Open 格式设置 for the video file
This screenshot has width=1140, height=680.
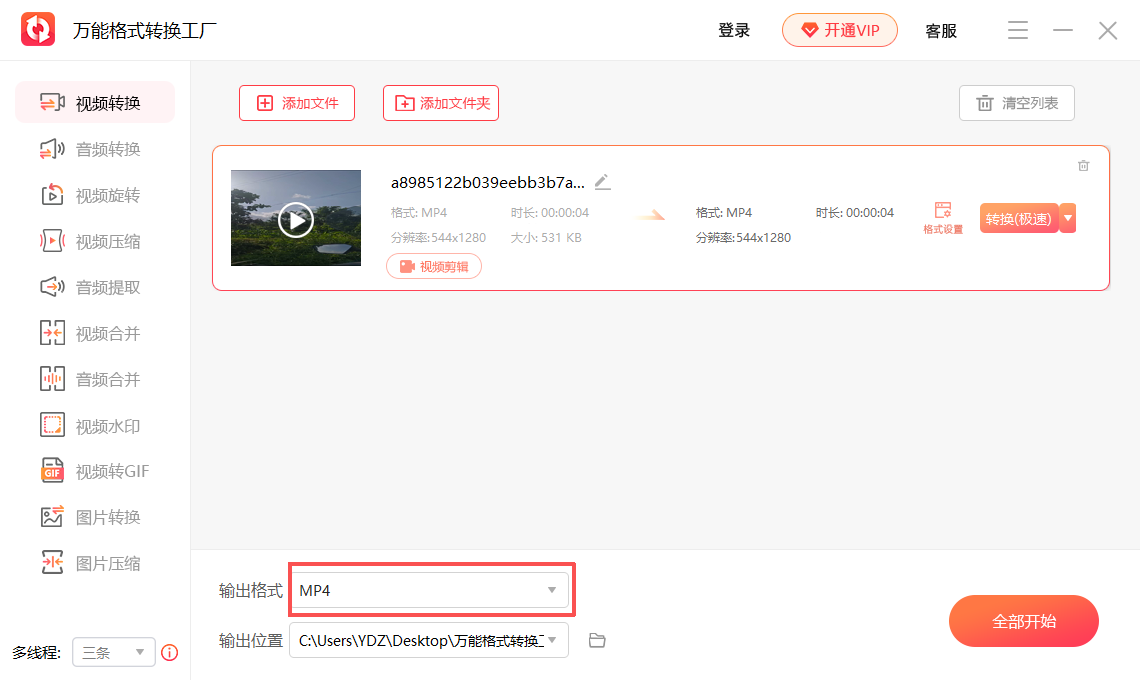(x=941, y=216)
